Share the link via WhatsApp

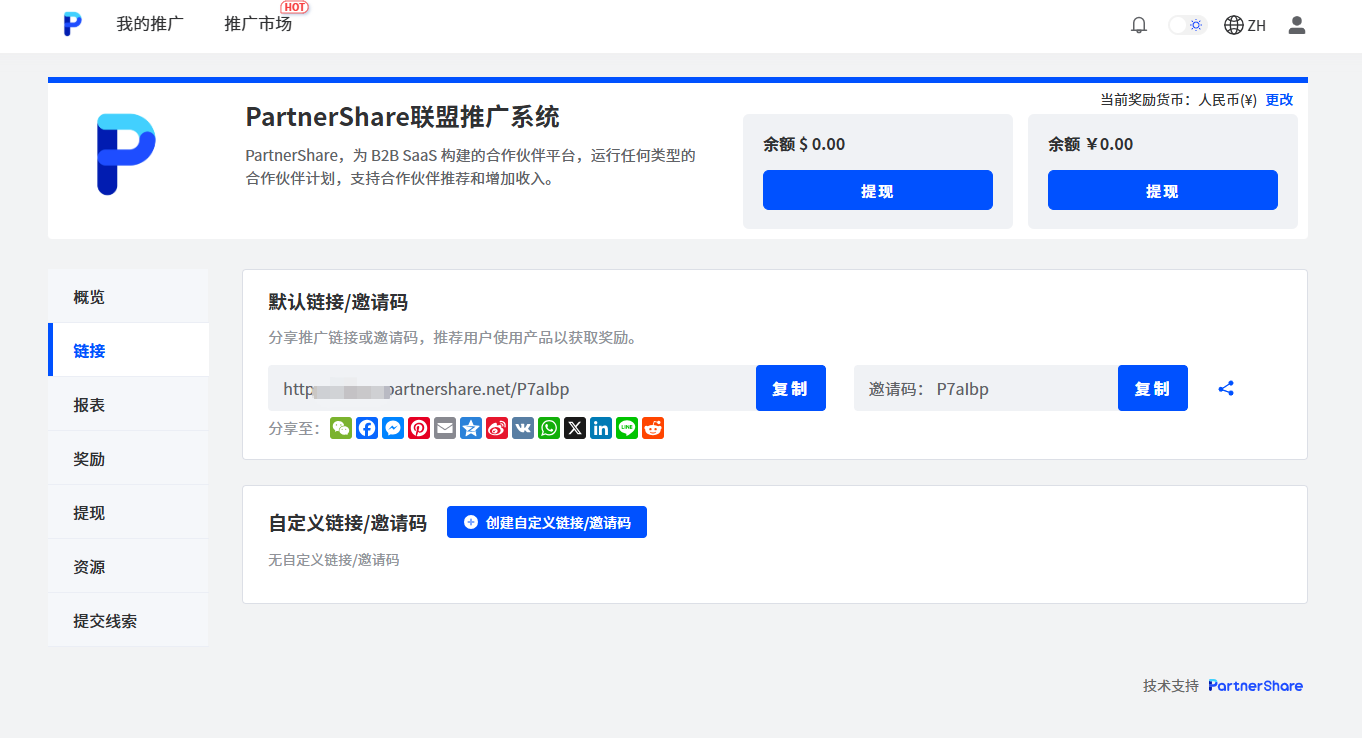549,428
